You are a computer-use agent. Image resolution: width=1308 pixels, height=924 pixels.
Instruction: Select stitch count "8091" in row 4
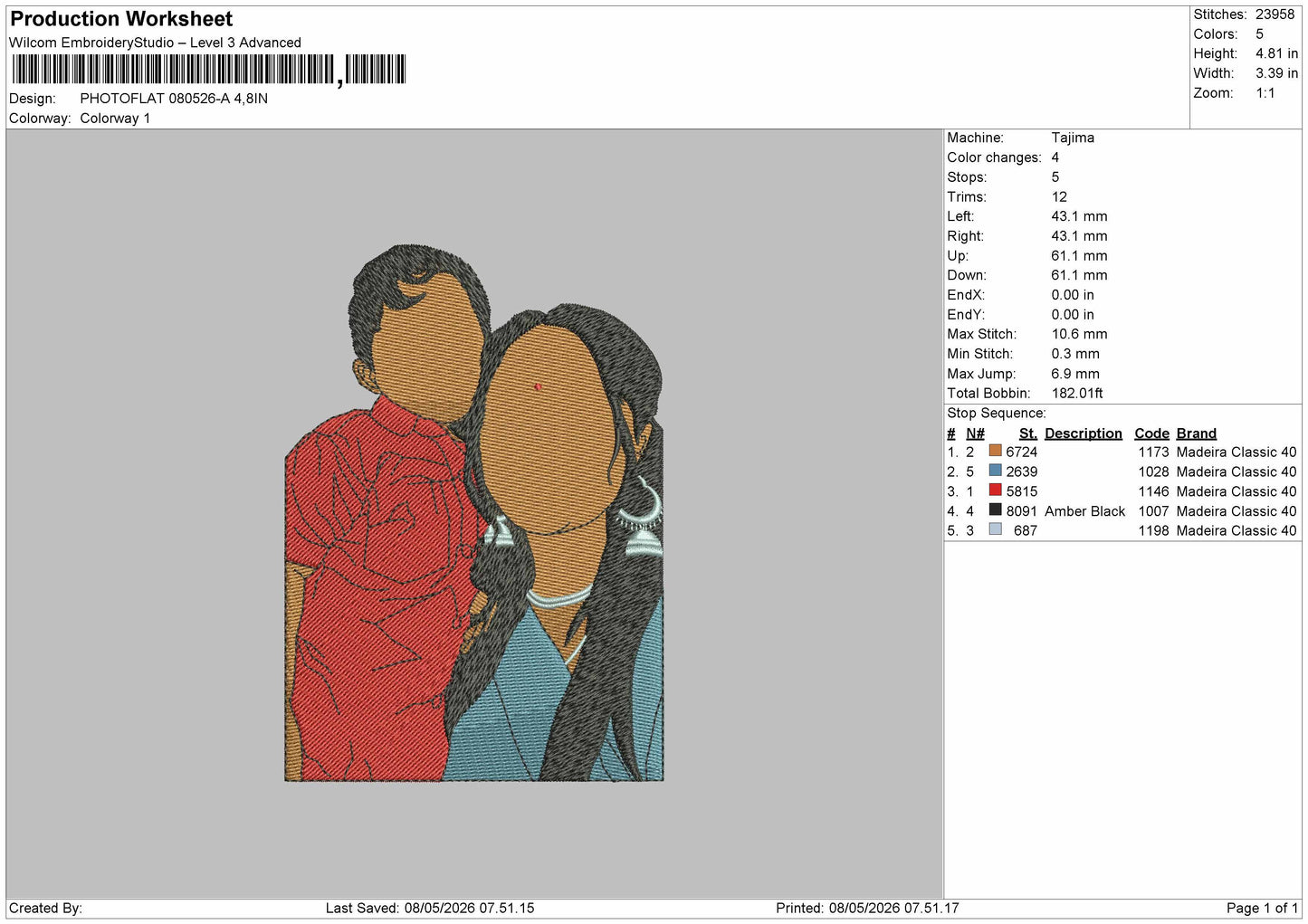1022,511
